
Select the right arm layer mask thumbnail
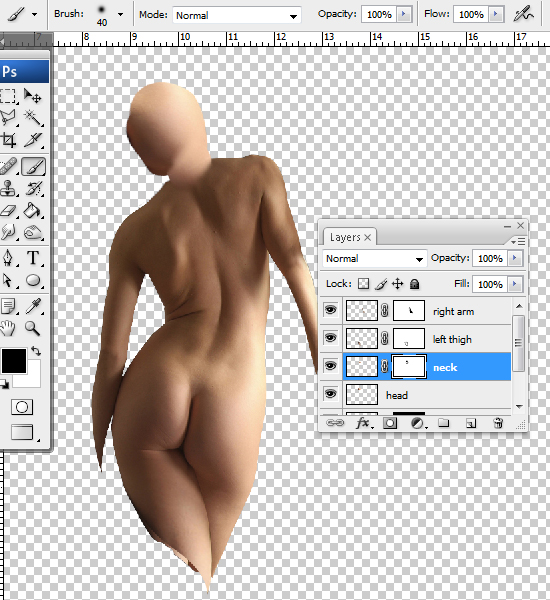pyautogui.click(x=409, y=310)
